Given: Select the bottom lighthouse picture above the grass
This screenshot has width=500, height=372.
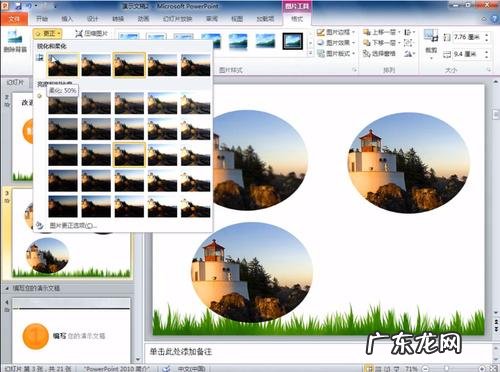Looking at the screenshot, I should pyautogui.click(x=252, y=272).
